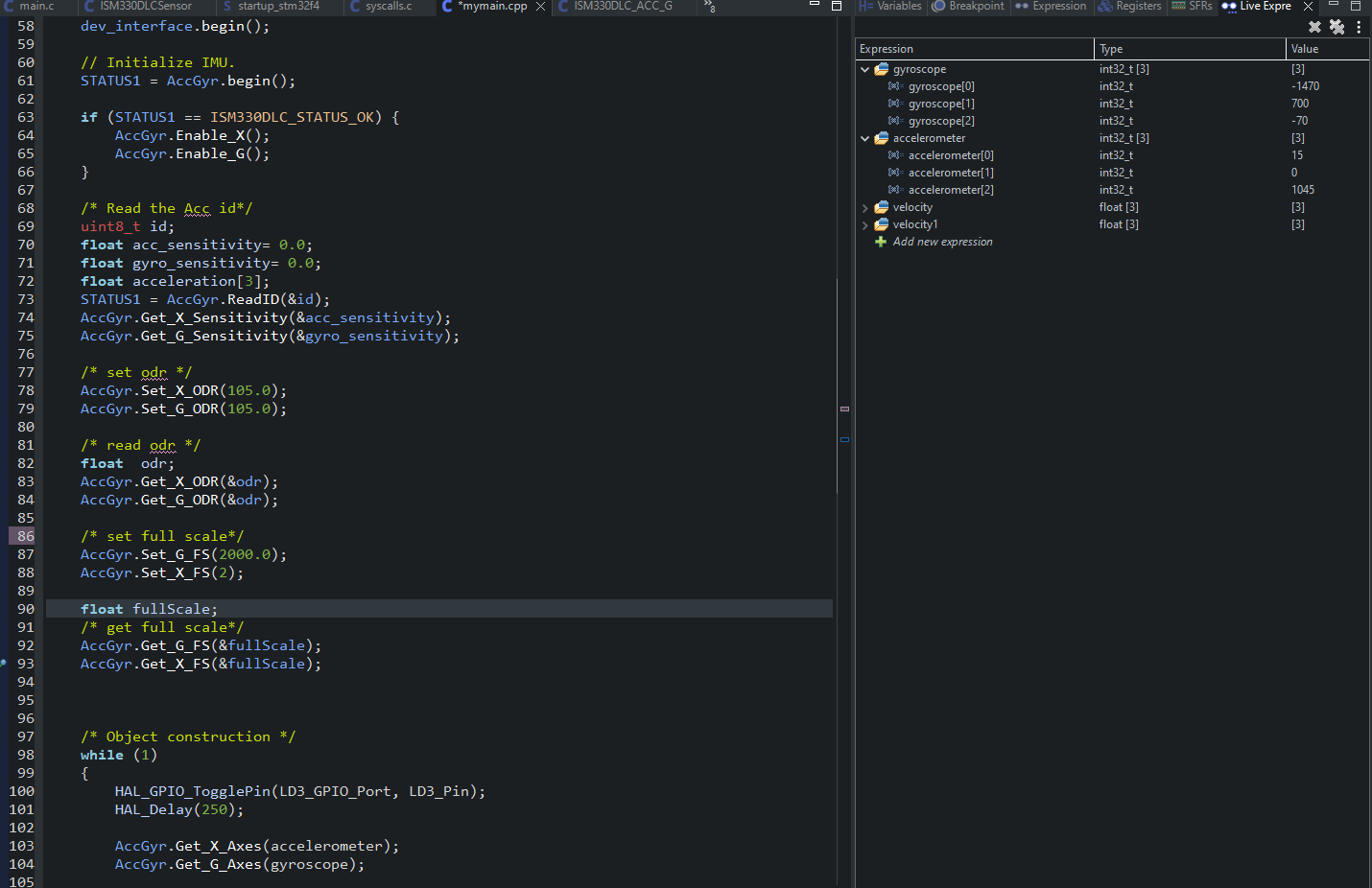
Task: Click line number 86 in the gutter
Action: pos(25,536)
